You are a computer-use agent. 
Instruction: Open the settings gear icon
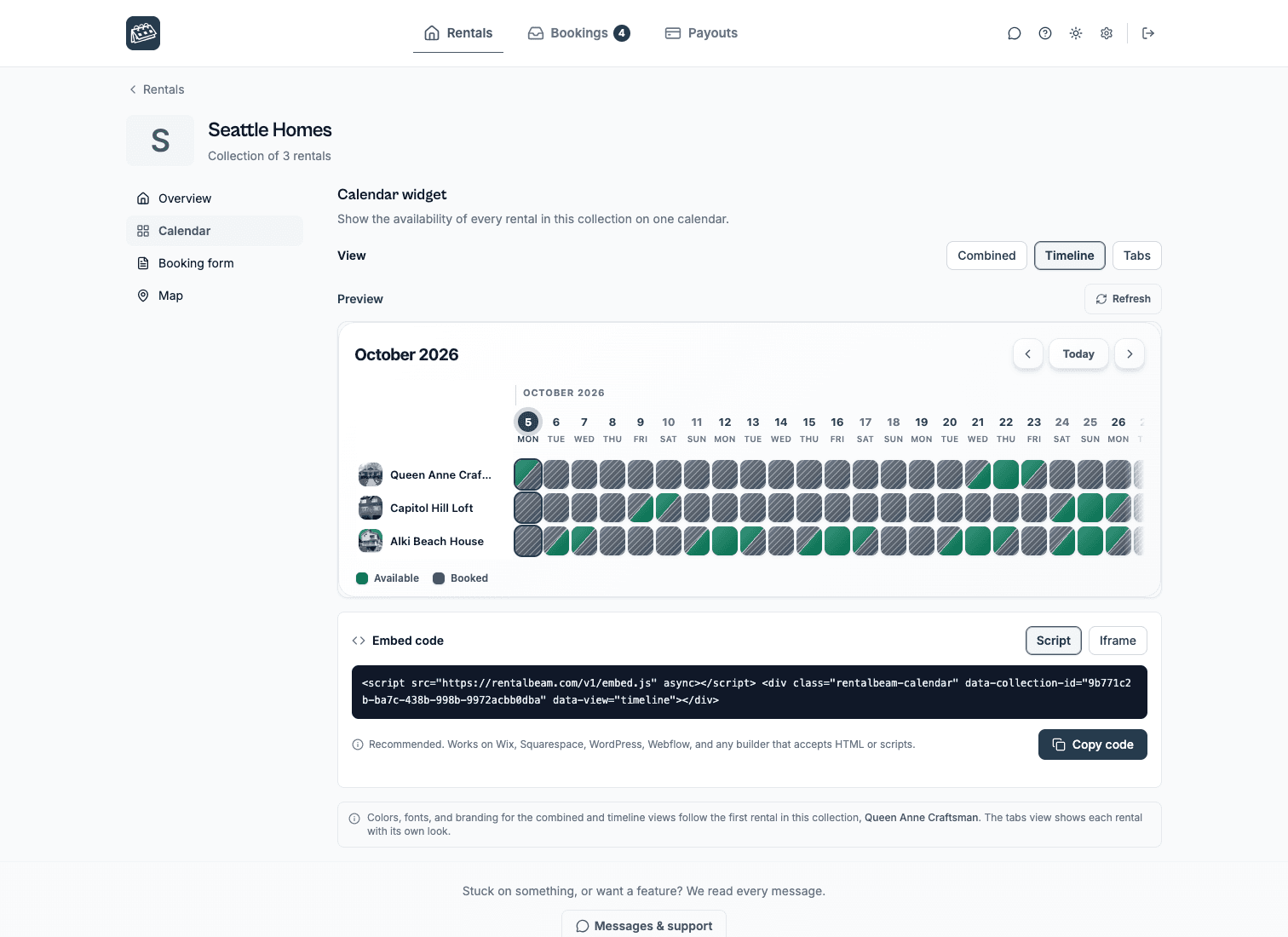[1107, 33]
